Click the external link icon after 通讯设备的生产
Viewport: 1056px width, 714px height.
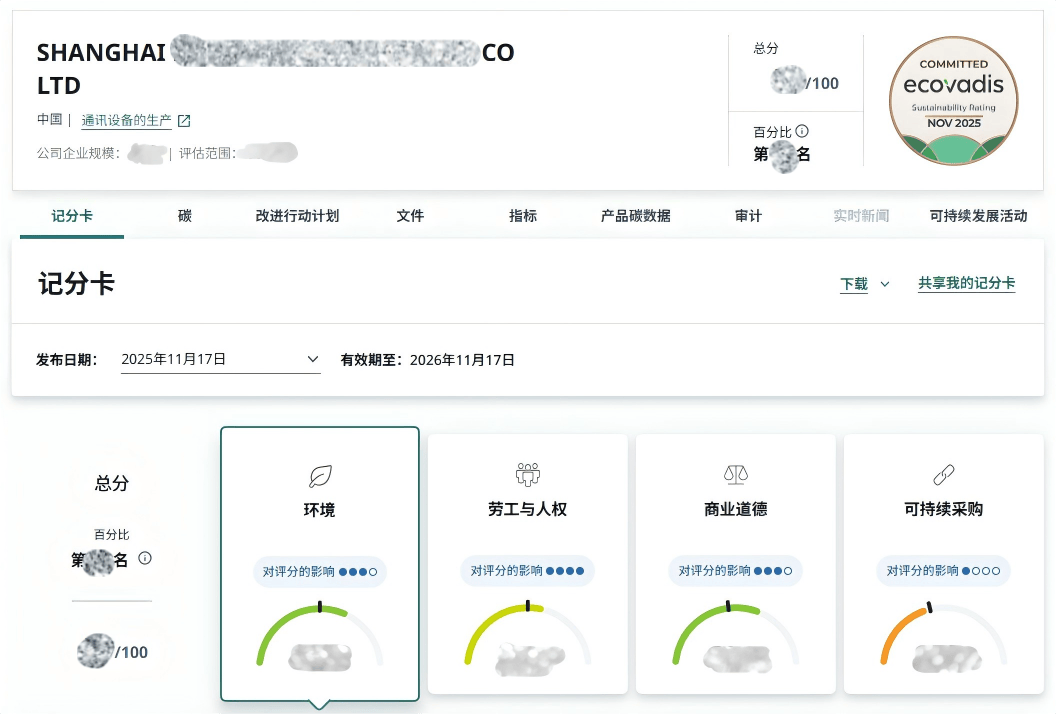183,121
